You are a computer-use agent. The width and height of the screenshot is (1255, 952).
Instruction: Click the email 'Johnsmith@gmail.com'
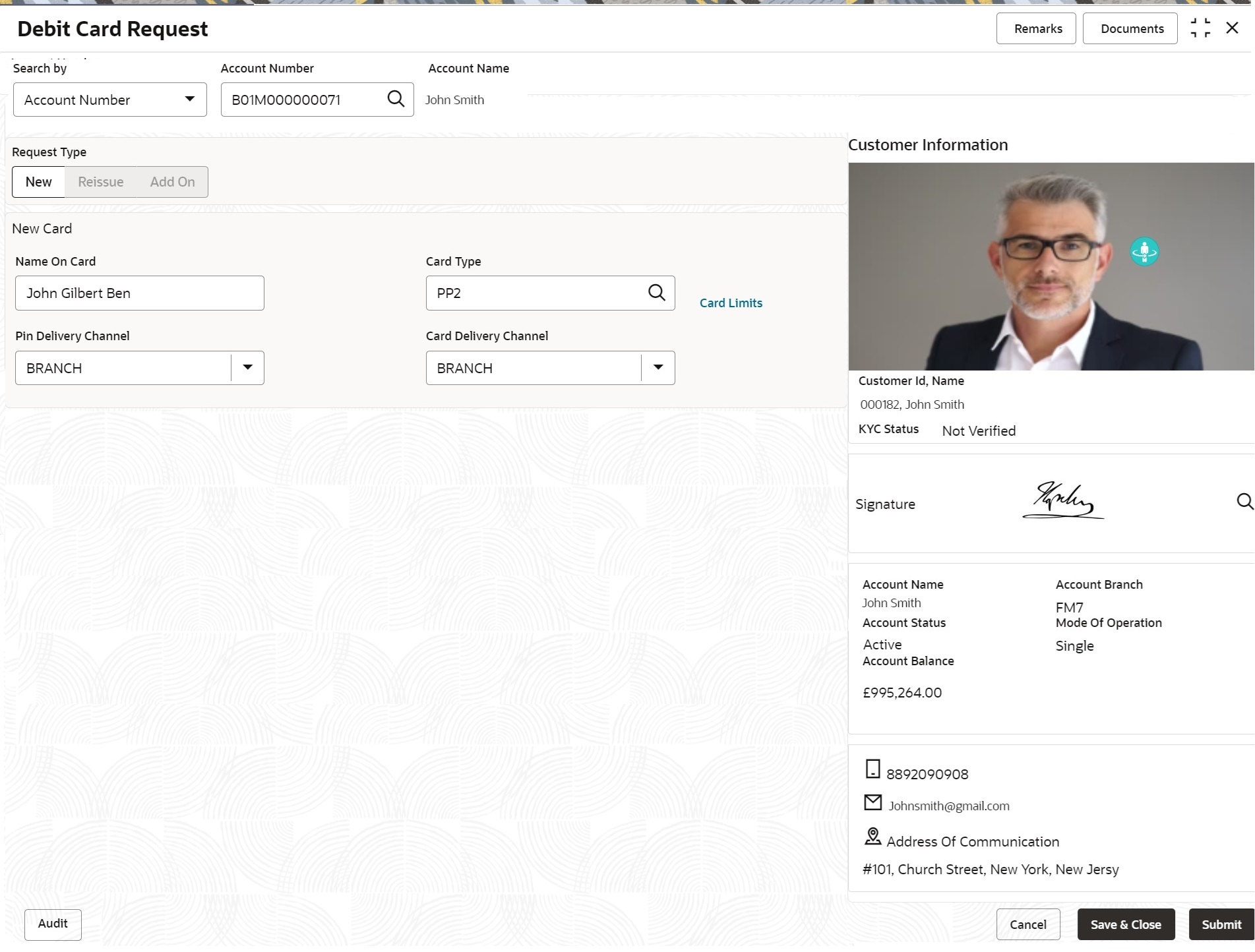[949, 806]
